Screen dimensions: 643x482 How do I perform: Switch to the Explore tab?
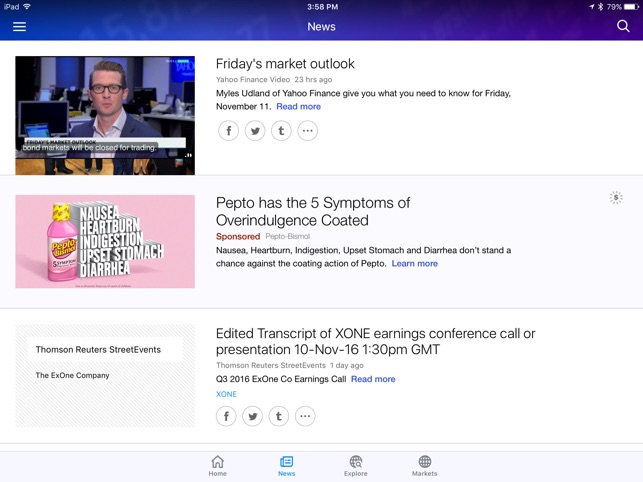click(356, 466)
